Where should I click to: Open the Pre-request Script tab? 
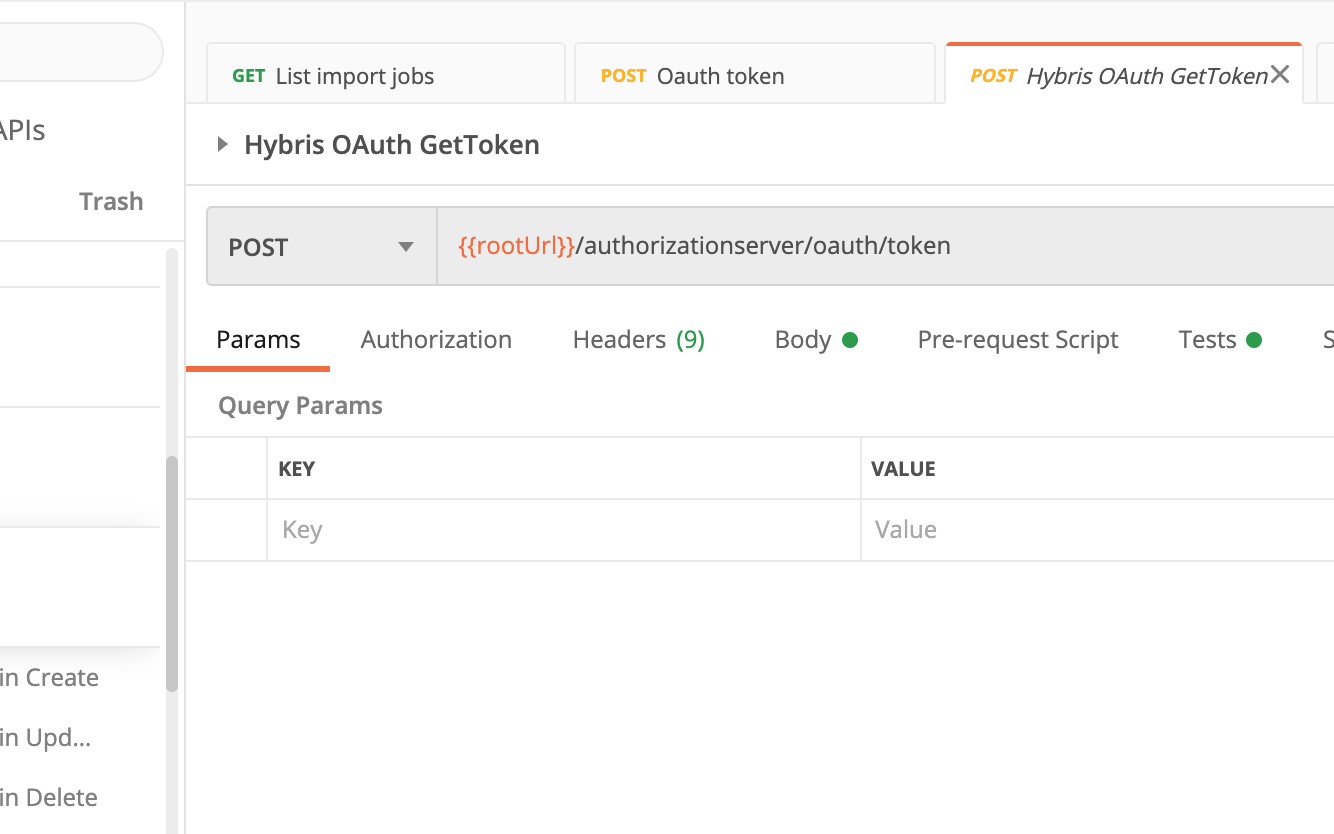pos(1017,340)
